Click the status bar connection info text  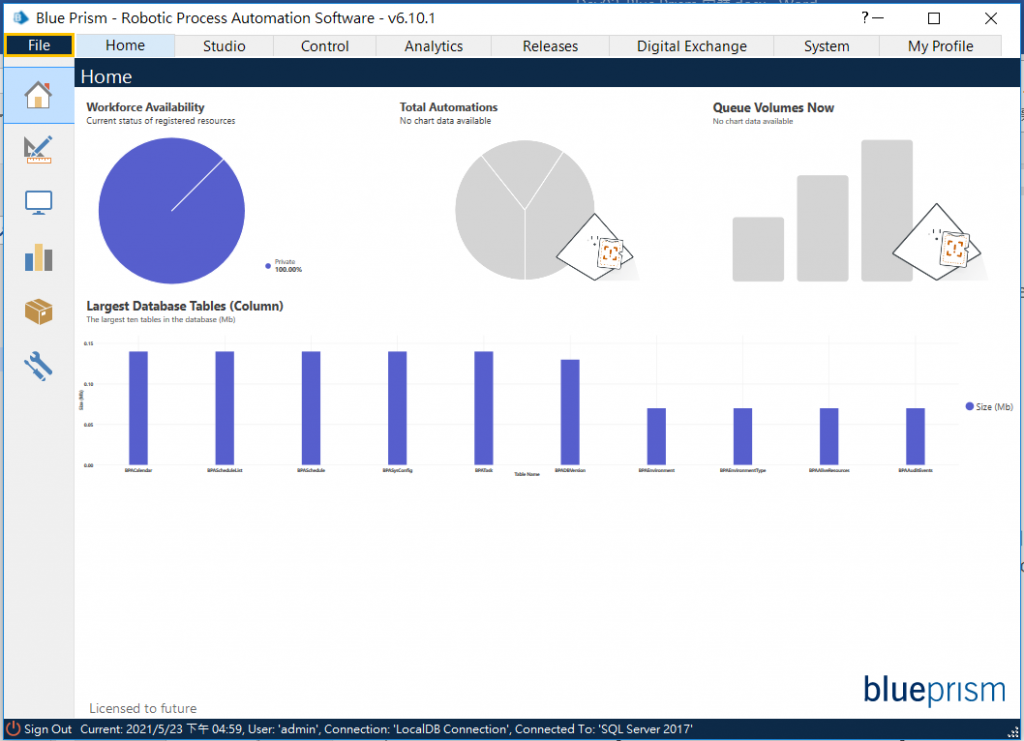point(387,729)
